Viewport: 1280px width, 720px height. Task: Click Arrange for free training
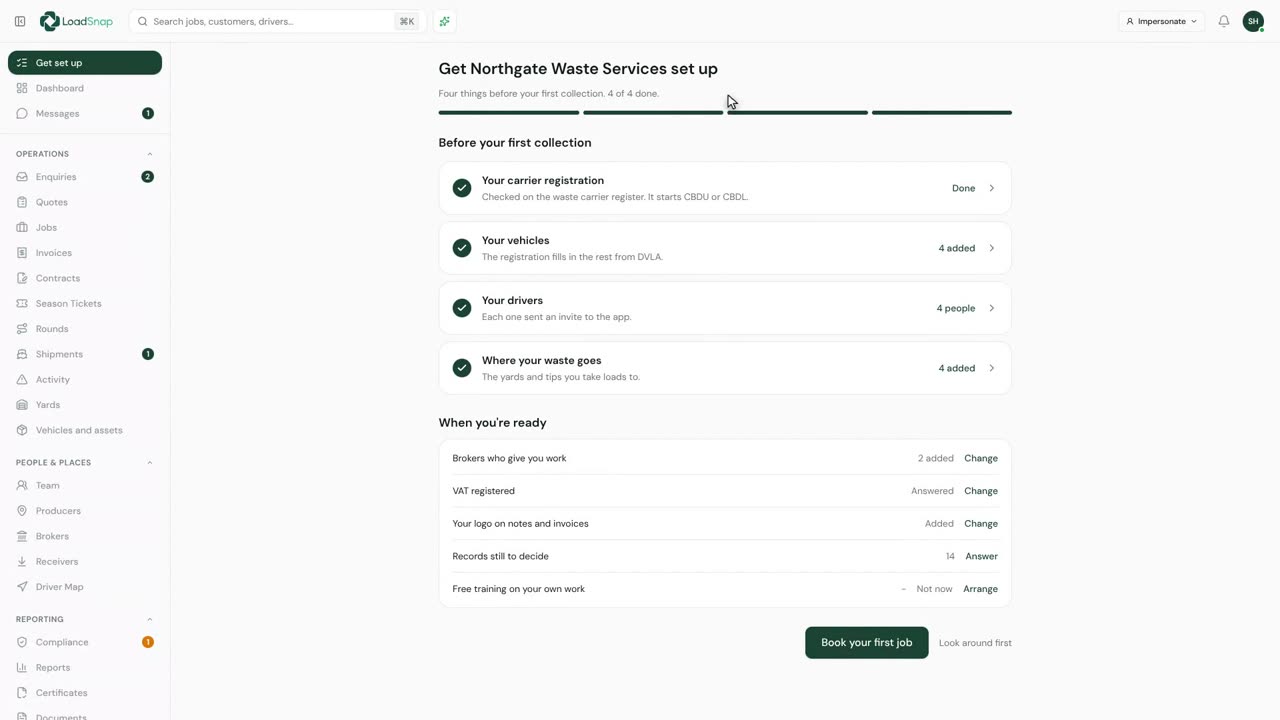pyautogui.click(x=980, y=589)
